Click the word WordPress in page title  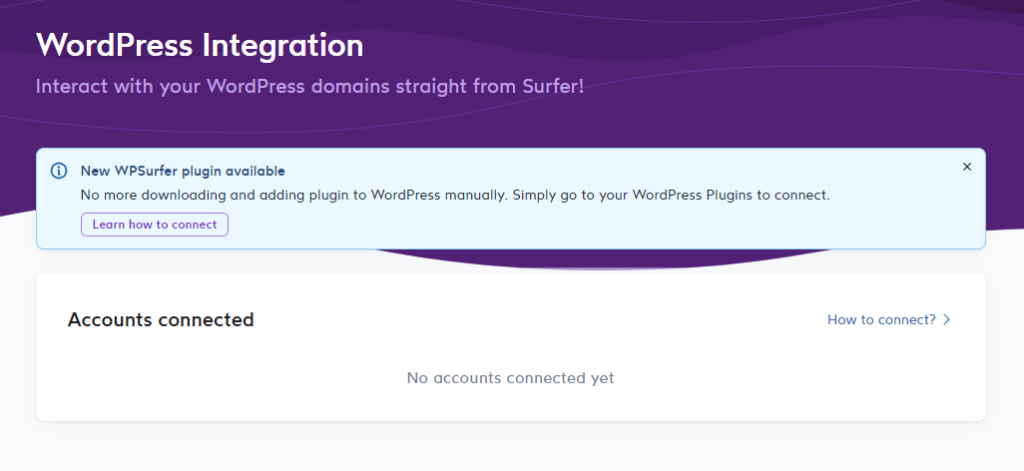coord(114,46)
